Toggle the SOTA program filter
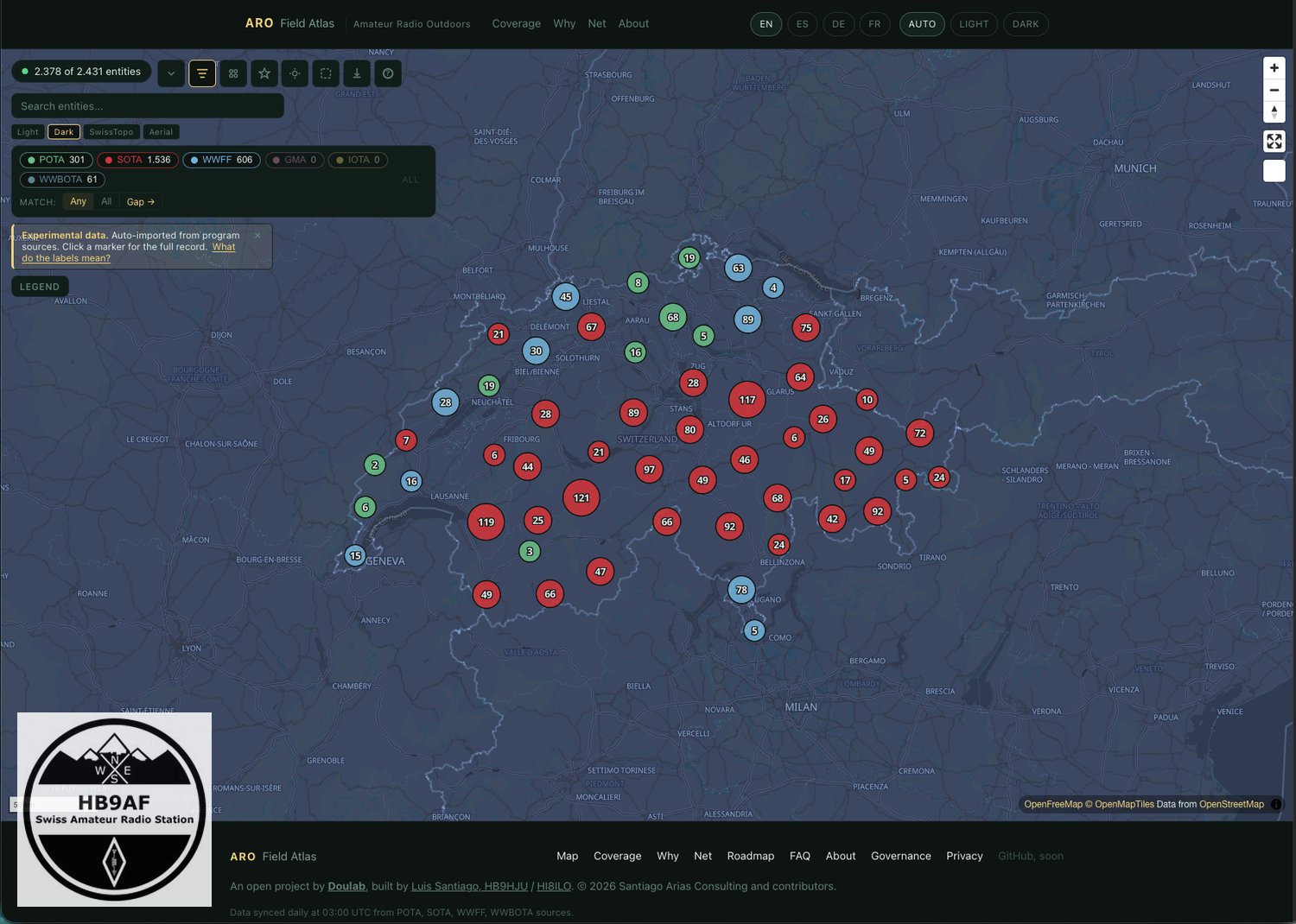1296x924 pixels. 138,160
